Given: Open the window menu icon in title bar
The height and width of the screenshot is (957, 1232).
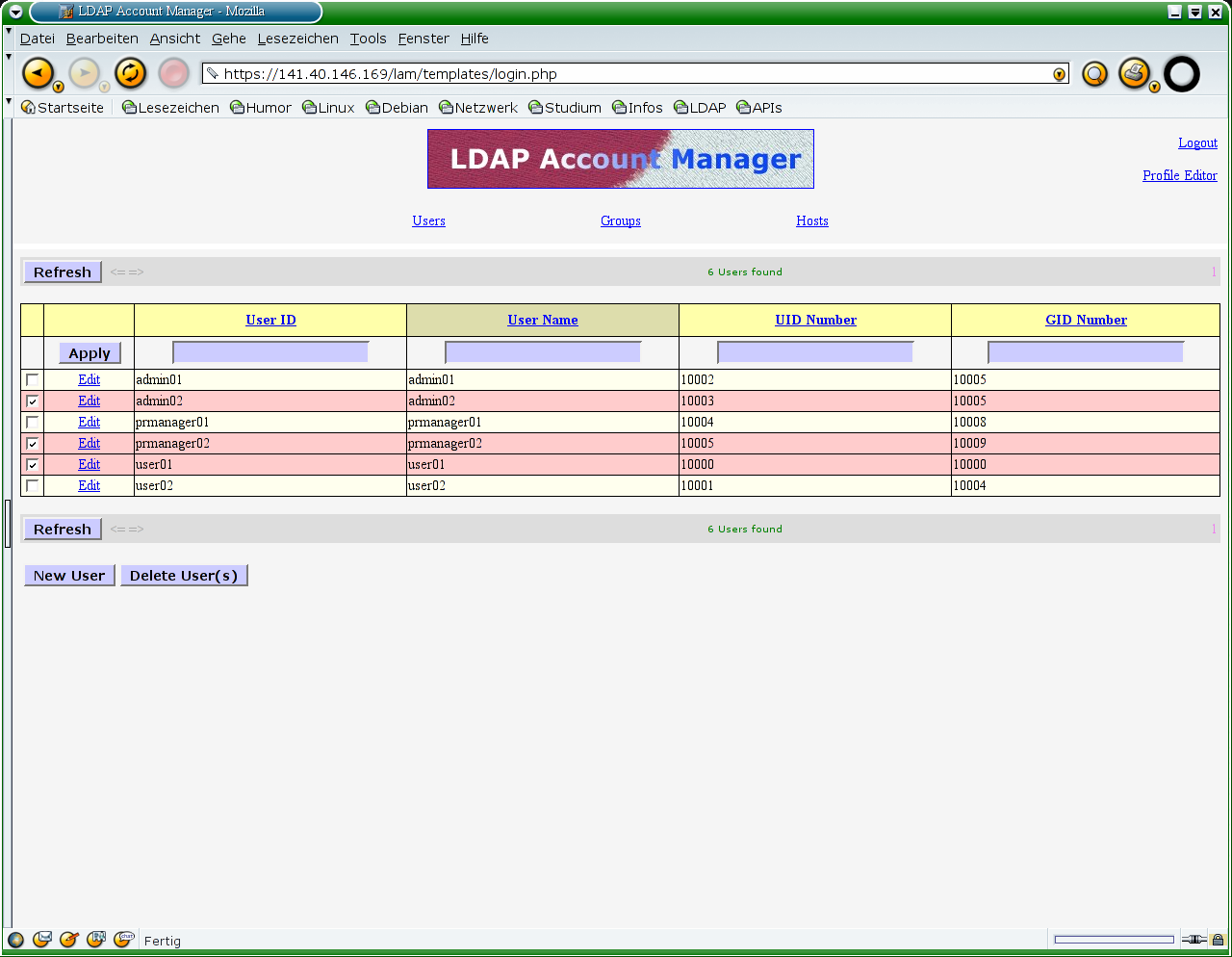Looking at the screenshot, I should pos(15,12).
